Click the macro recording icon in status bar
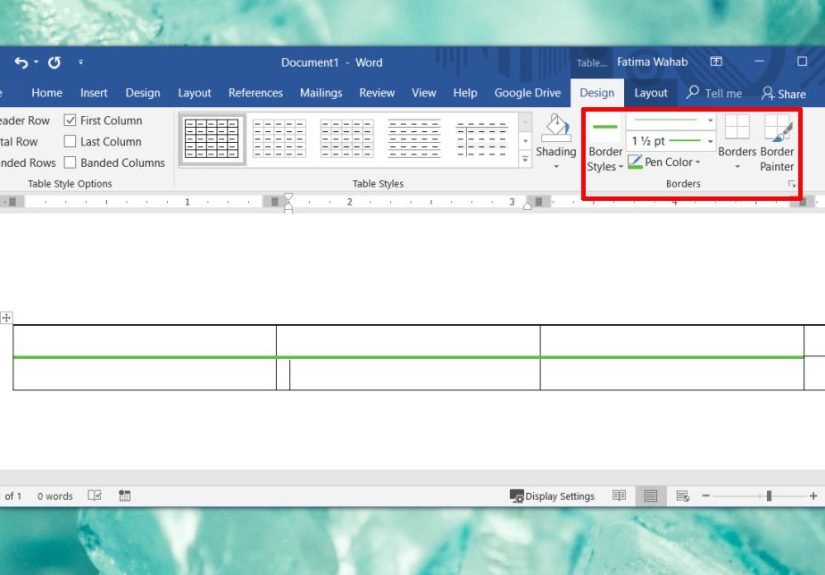This screenshot has height=575, width=825. click(x=125, y=496)
